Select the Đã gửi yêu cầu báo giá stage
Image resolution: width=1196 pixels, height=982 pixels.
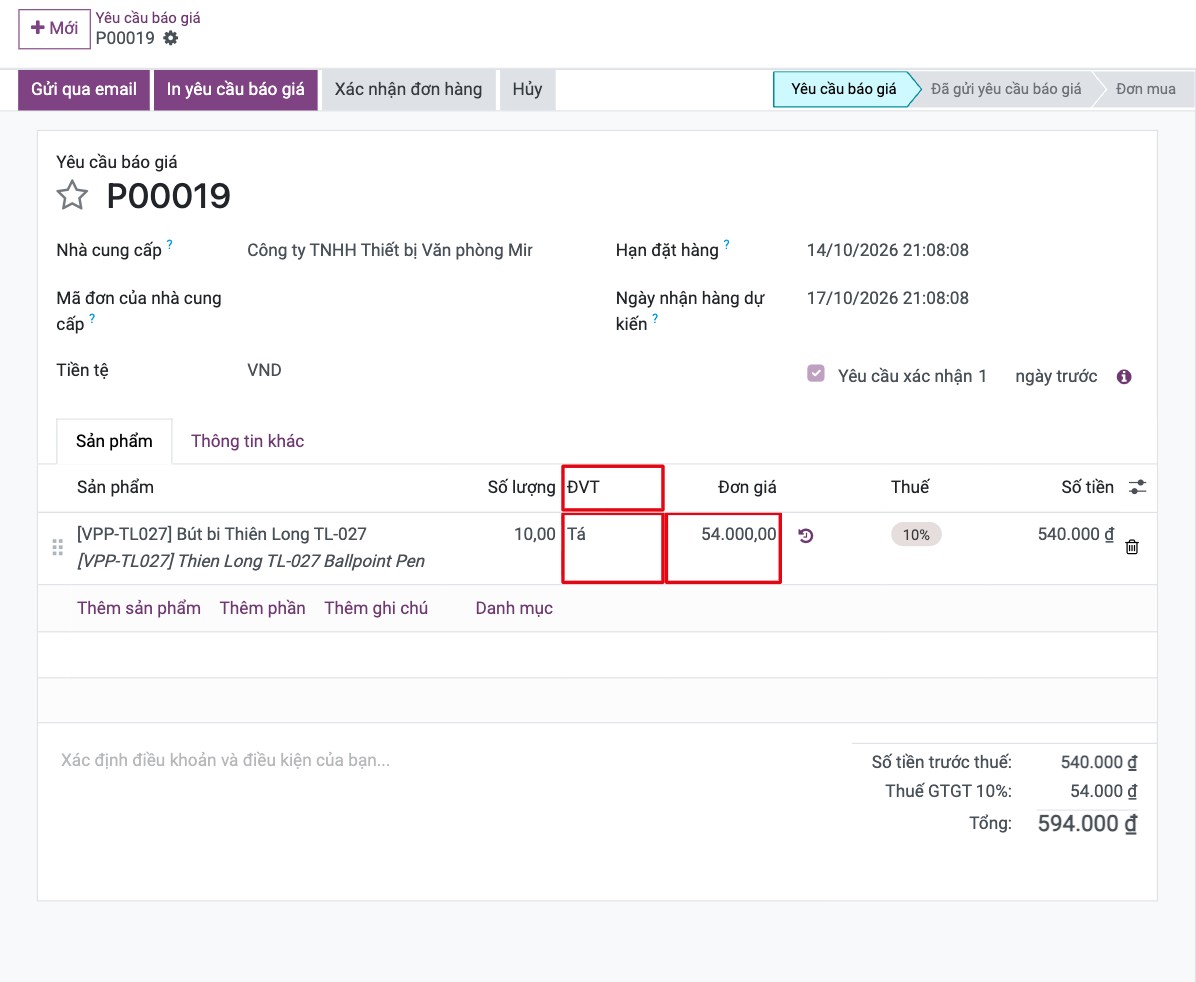[x=1005, y=89]
